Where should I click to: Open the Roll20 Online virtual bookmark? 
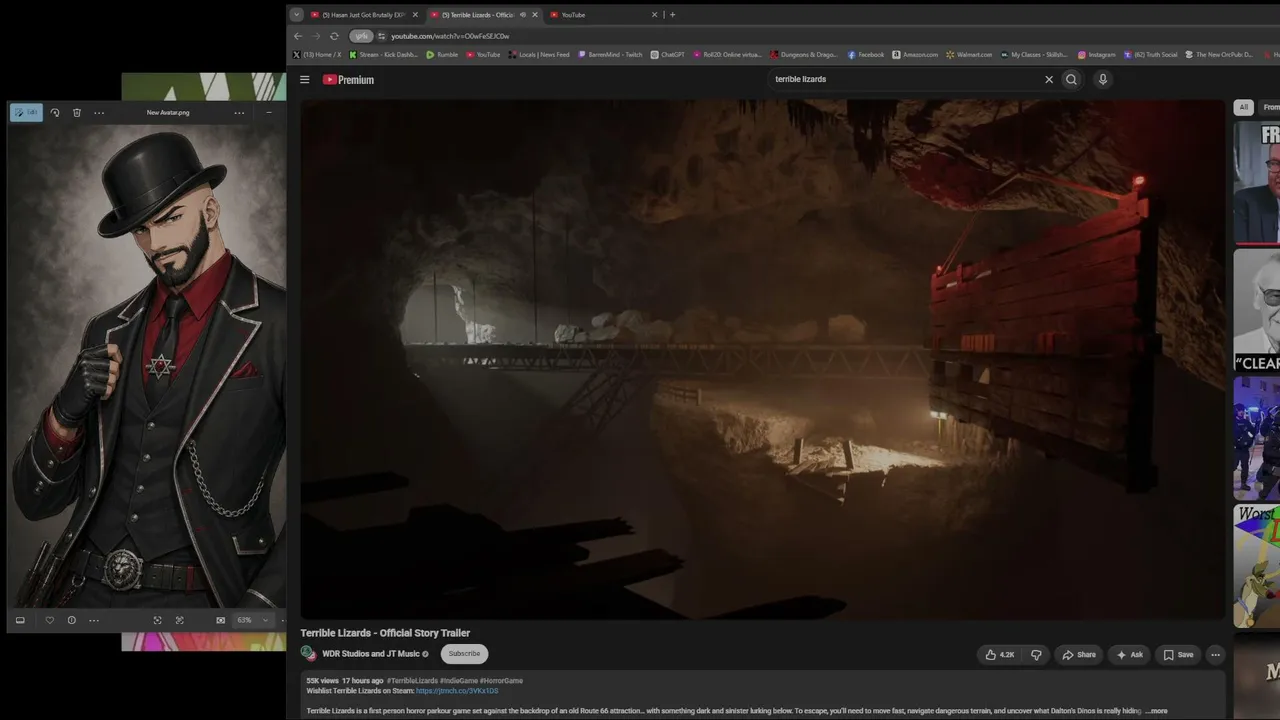point(727,55)
